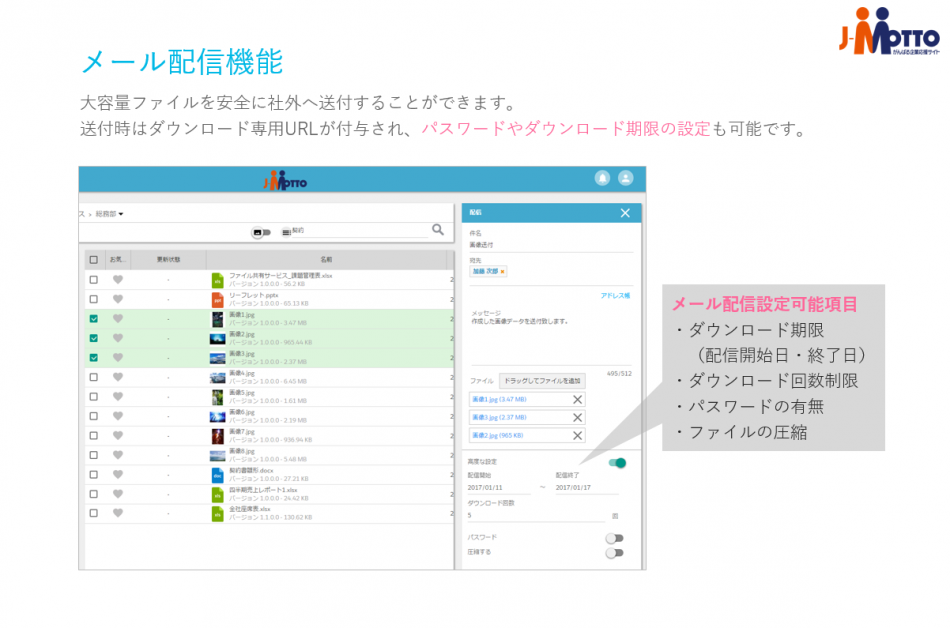Click the ダウンロード回数 field

coord(536,516)
